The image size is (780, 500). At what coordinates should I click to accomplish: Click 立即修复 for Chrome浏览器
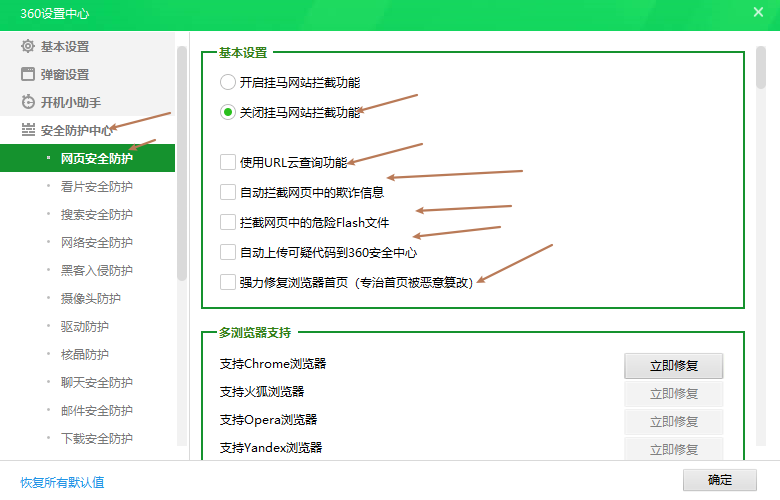click(674, 366)
